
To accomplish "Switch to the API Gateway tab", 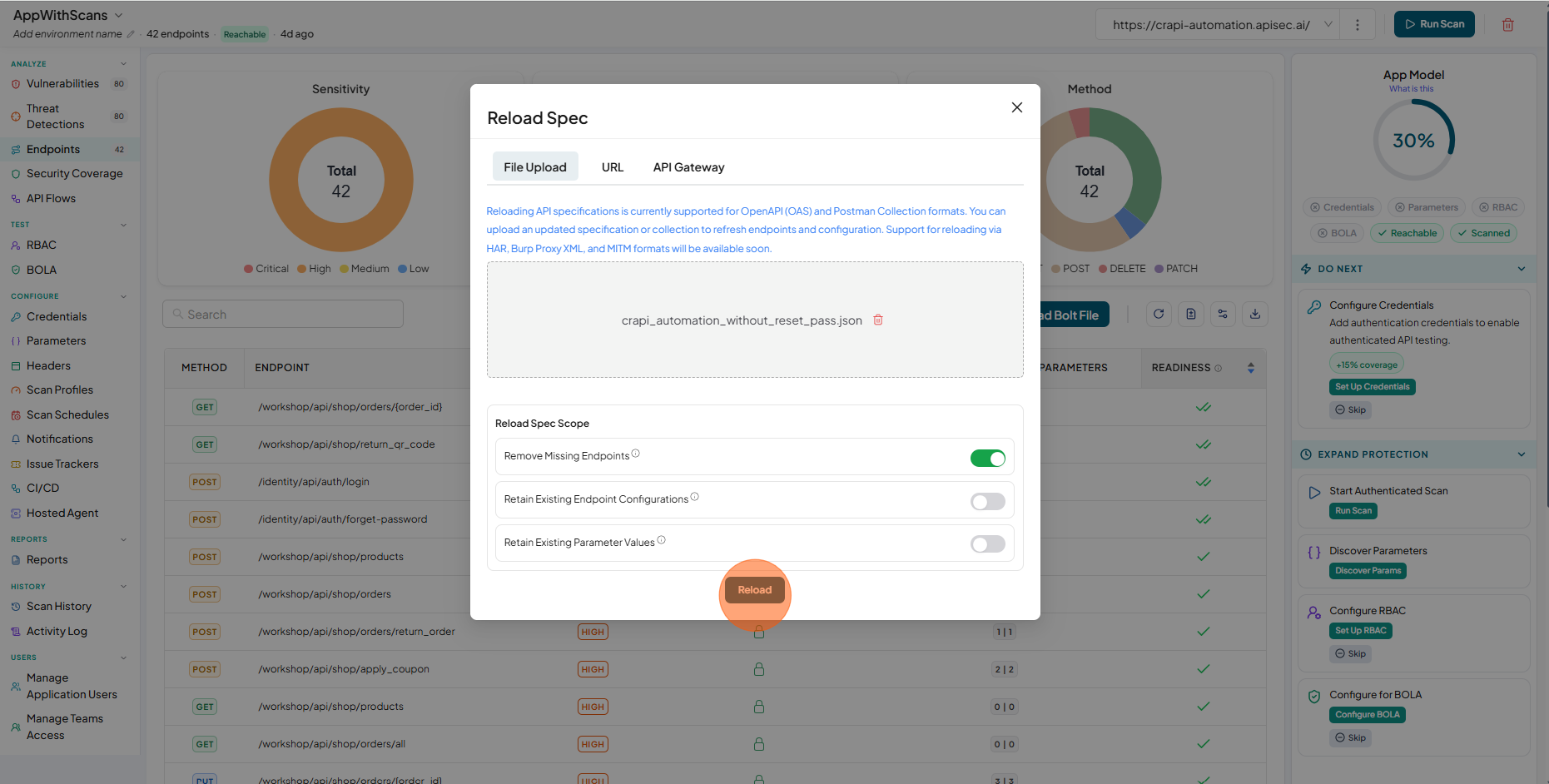I will click(688, 167).
